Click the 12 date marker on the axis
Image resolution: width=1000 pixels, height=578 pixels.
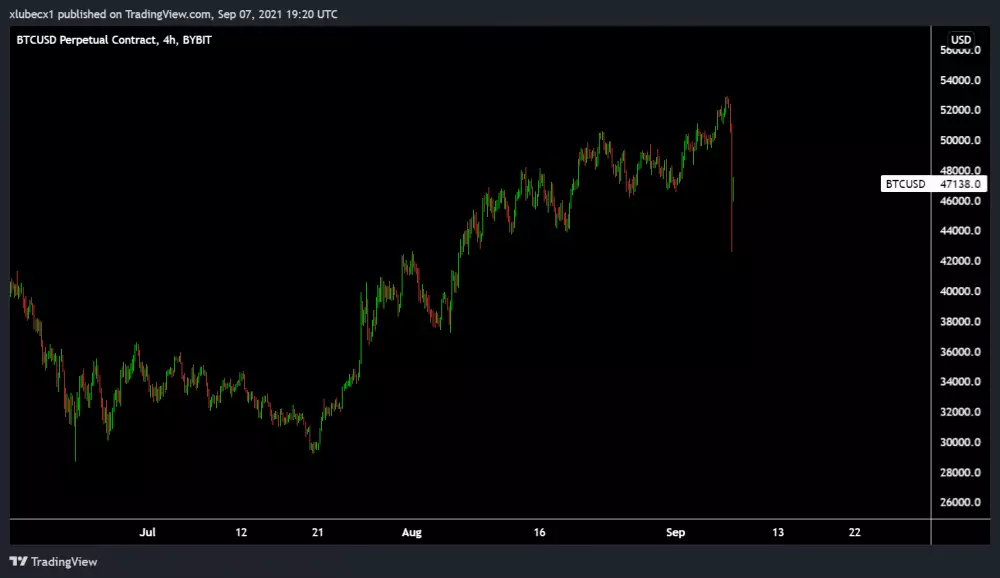coord(240,532)
